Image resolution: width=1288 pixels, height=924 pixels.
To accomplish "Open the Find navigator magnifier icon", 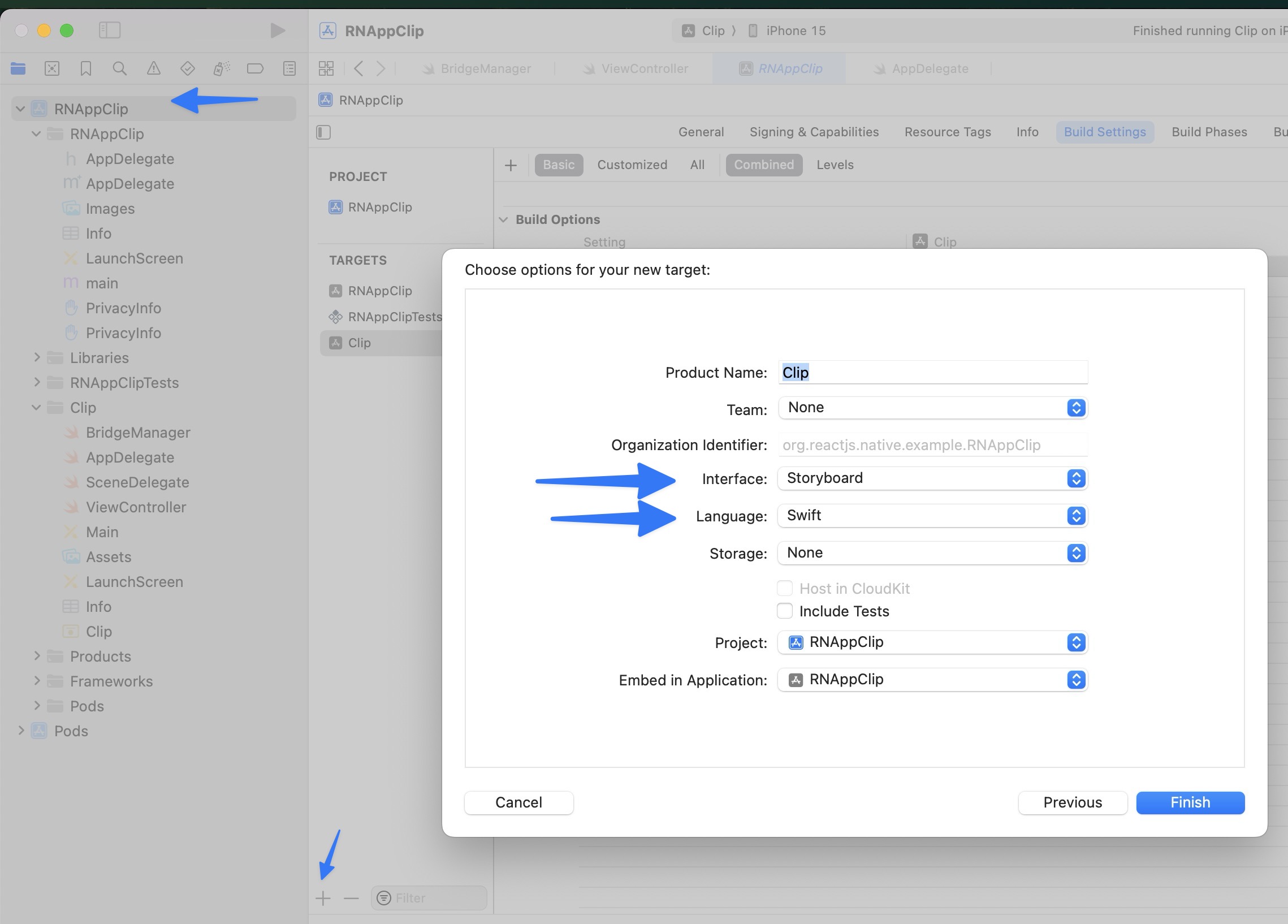I will [119, 69].
